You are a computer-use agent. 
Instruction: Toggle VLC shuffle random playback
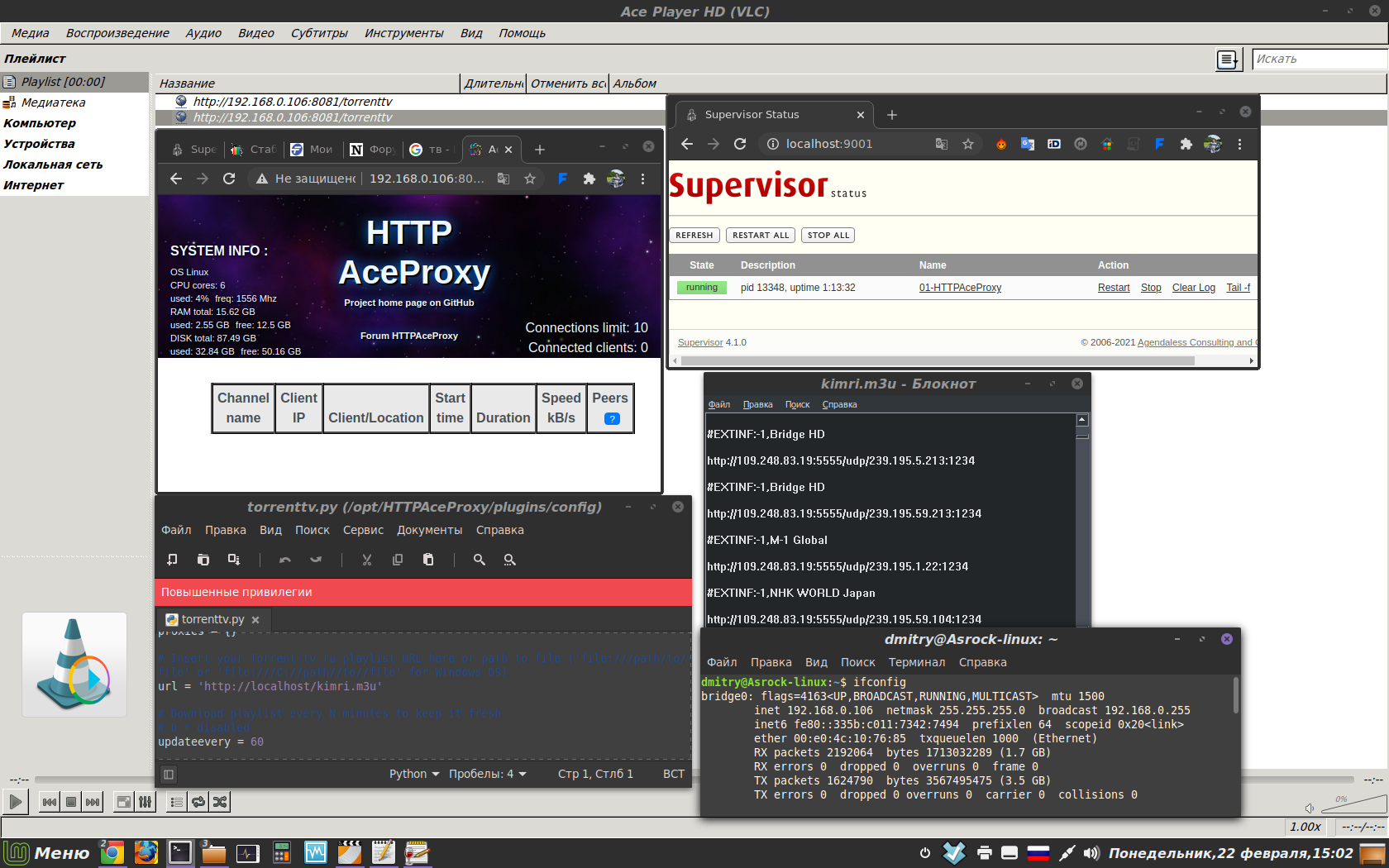(x=220, y=802)
